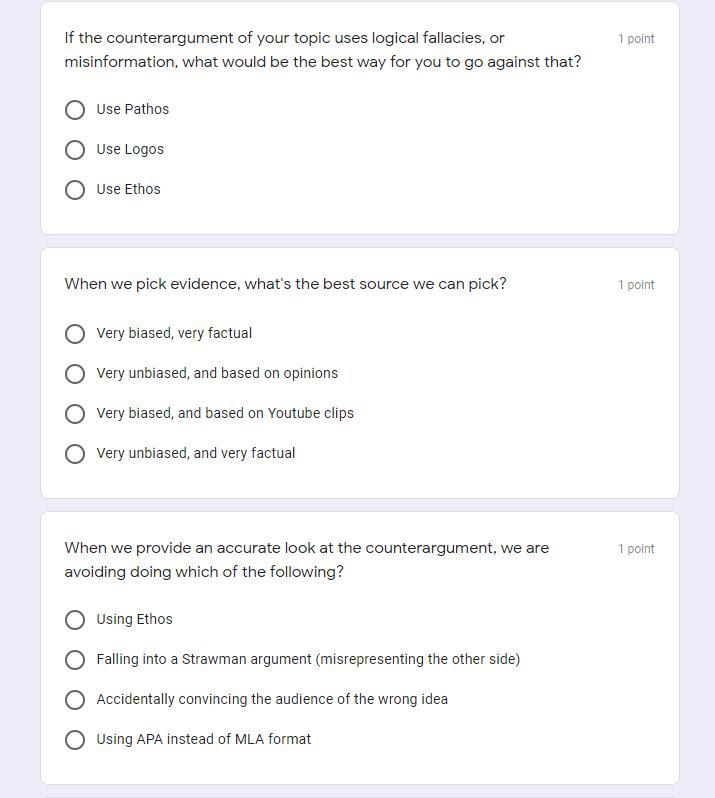Mark 'Very unbiased, and very factual' answer
Image resolution: width=715 pixels, height=798 pixels.
tap(75, 454)
